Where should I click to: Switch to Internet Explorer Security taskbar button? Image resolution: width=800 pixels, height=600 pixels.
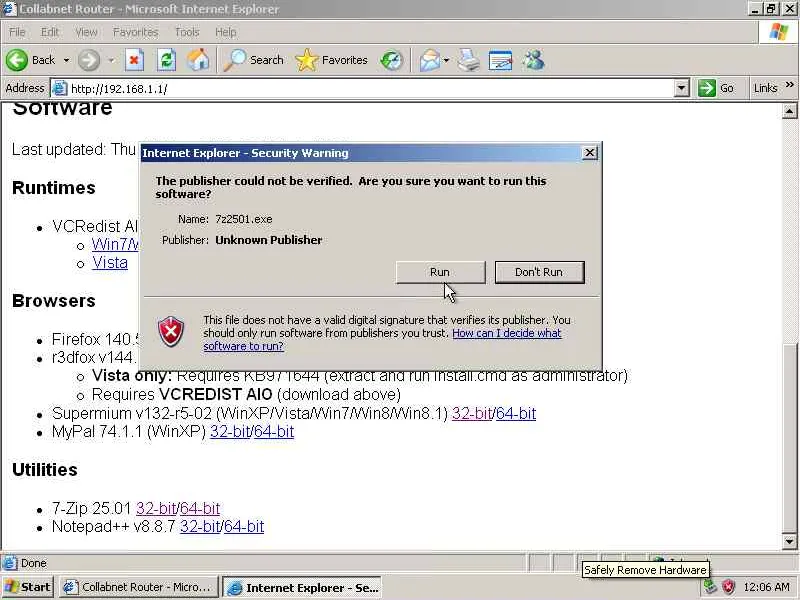pyautogui.click(x=304, y=587)
